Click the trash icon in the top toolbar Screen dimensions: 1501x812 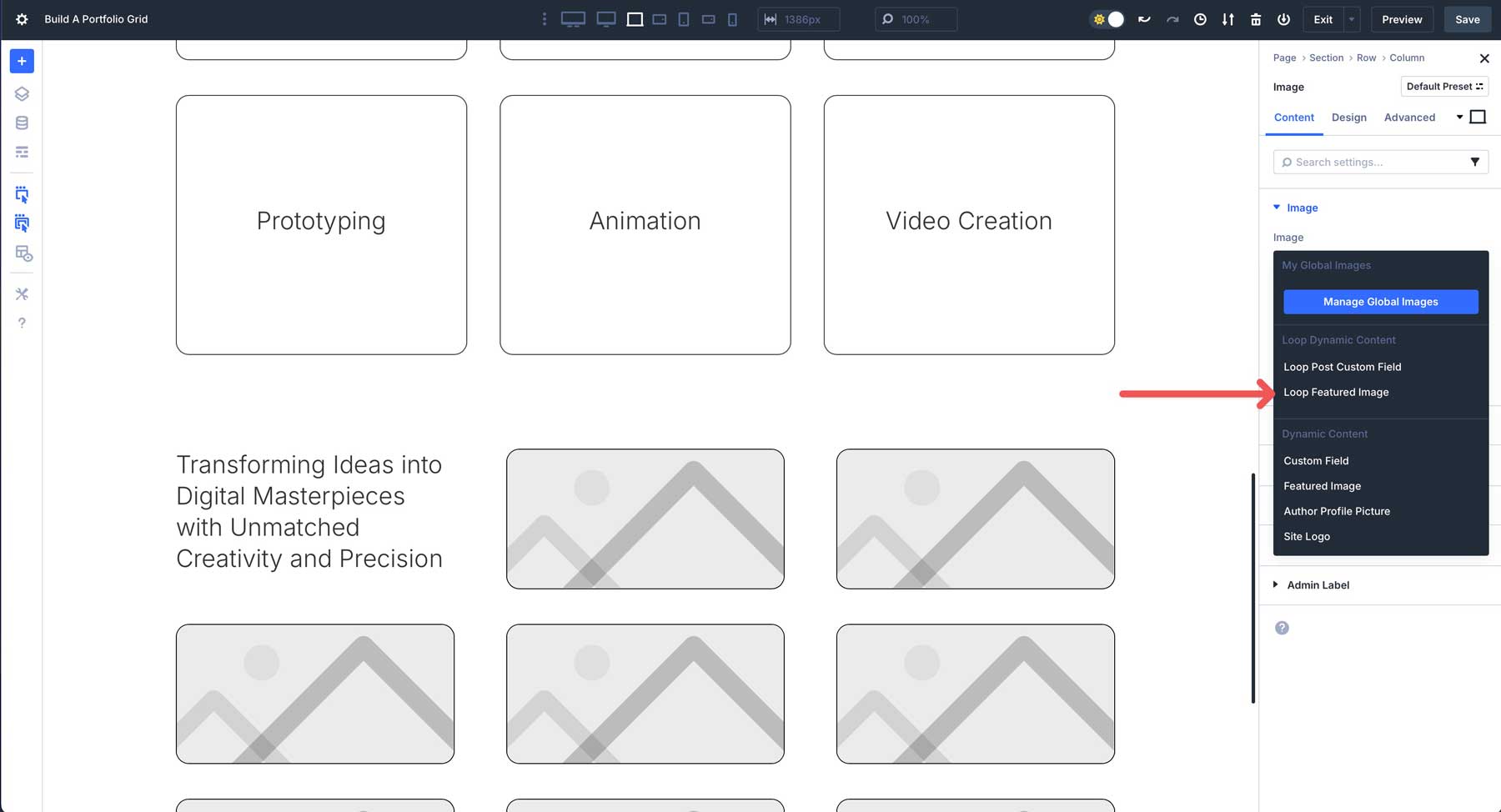tap(1255, 18)
